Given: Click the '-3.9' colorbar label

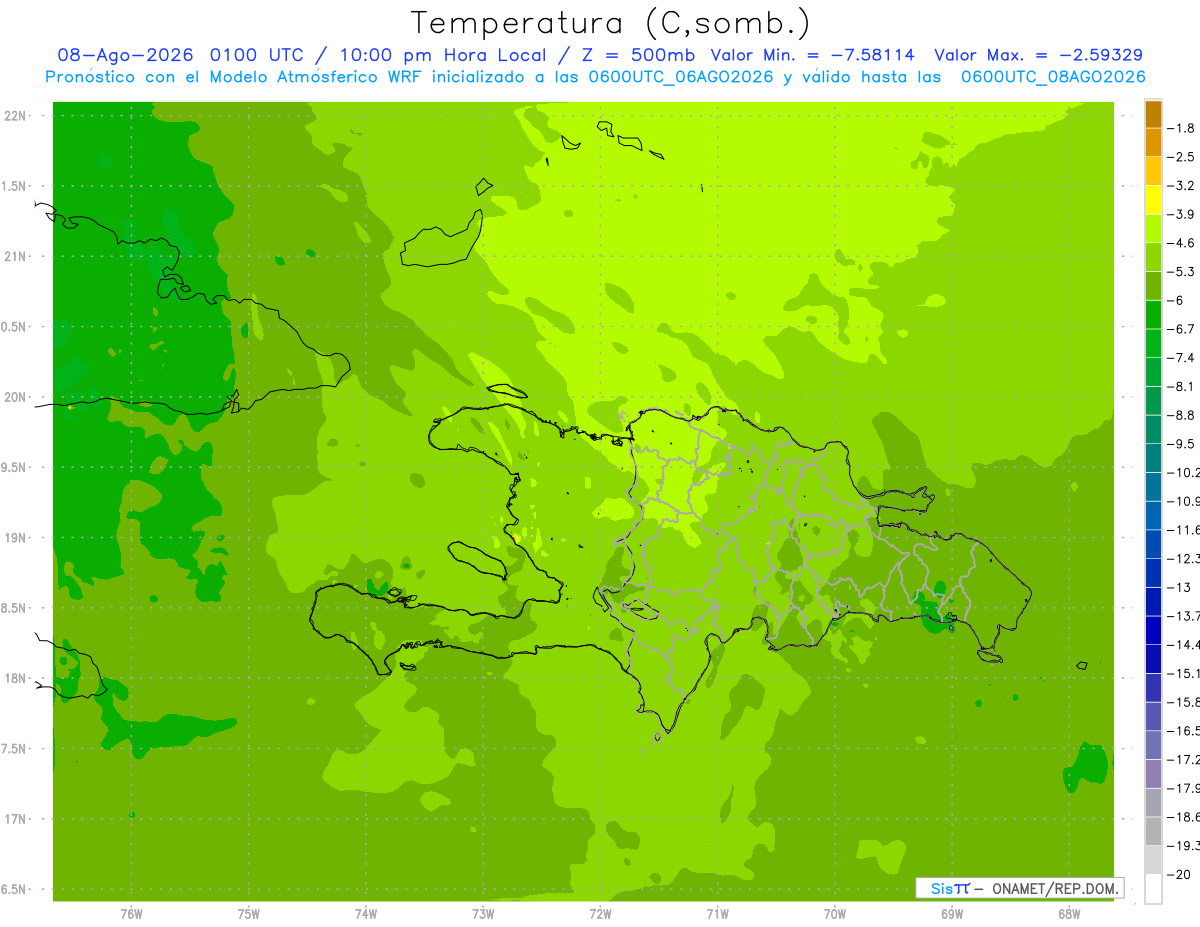Looking at the screenshot, I should pos(1181,214).
